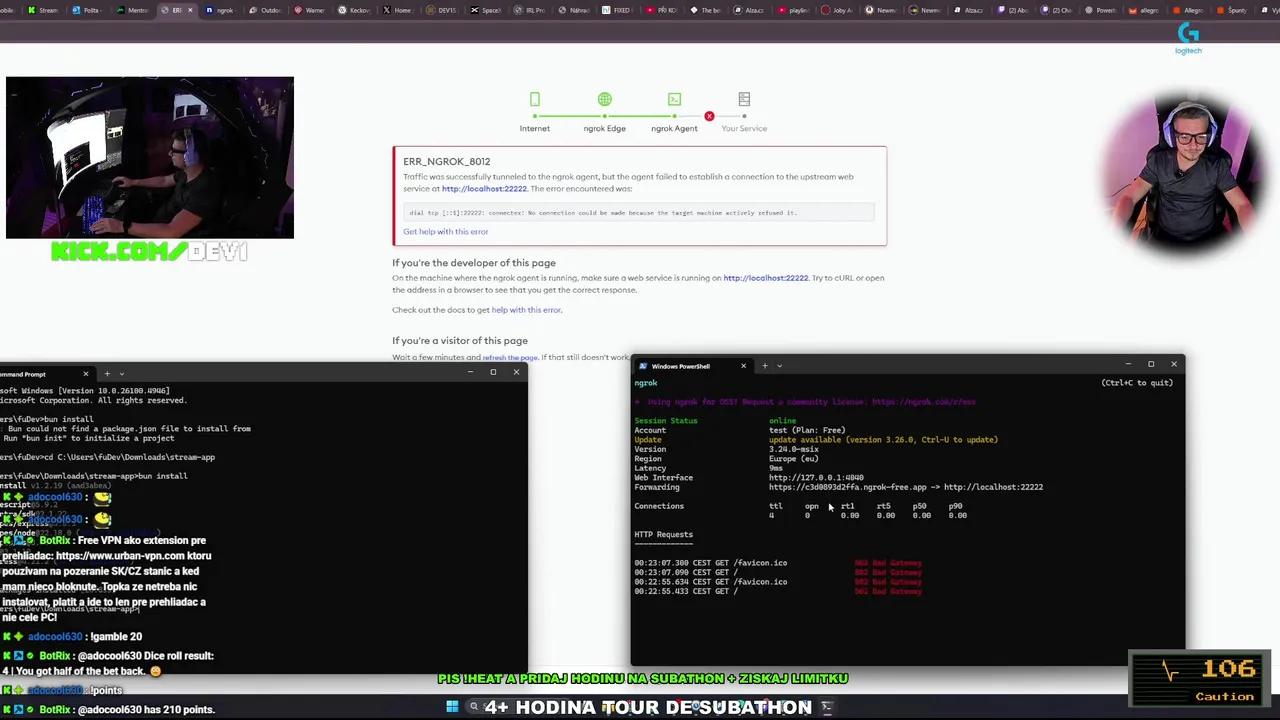Switch to the FIXED browser tab
Screen dimensions: 1280x720
click(x=620, y=10)
